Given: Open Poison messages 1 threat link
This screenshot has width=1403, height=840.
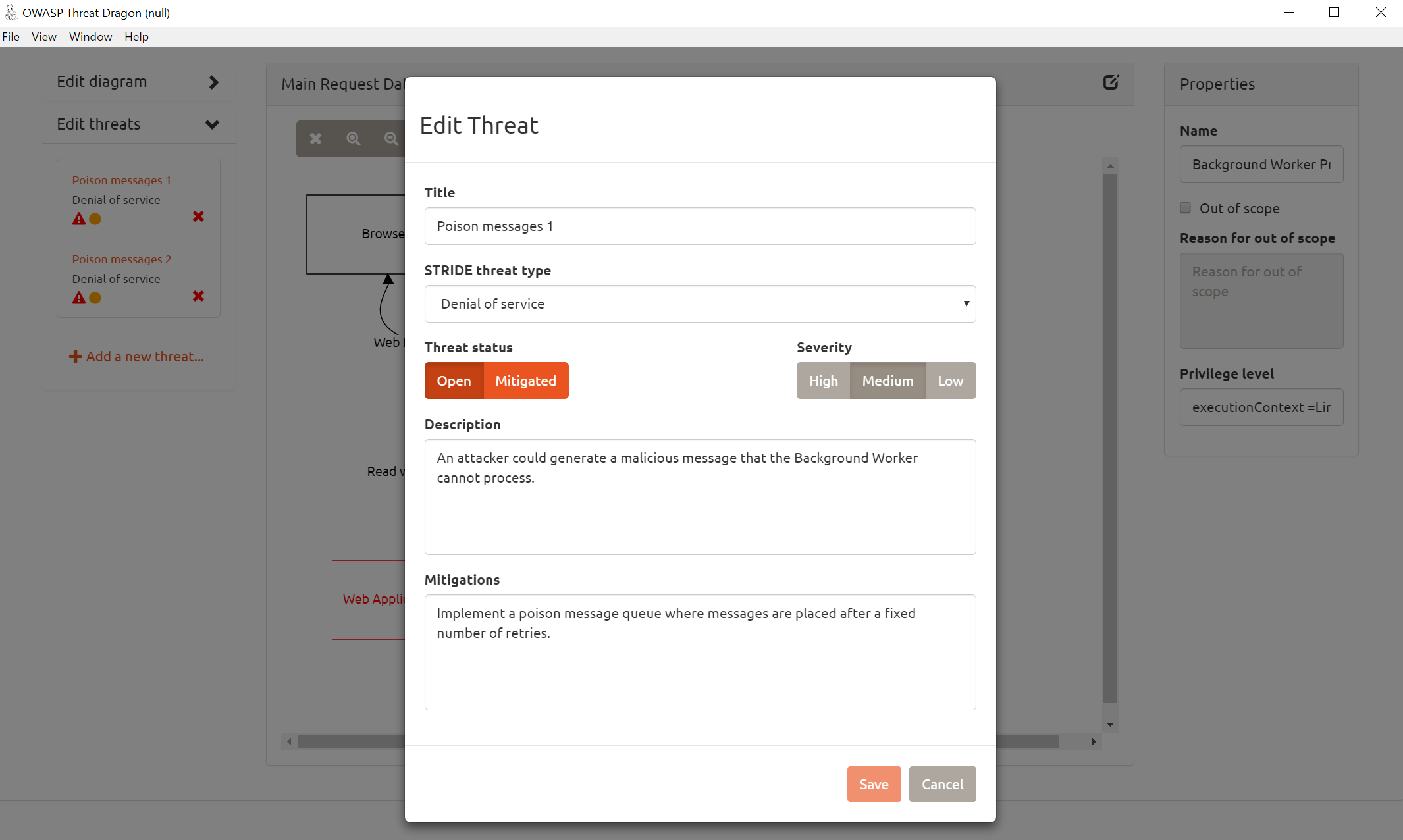Looking at the screenshot, I should [121, 180].
